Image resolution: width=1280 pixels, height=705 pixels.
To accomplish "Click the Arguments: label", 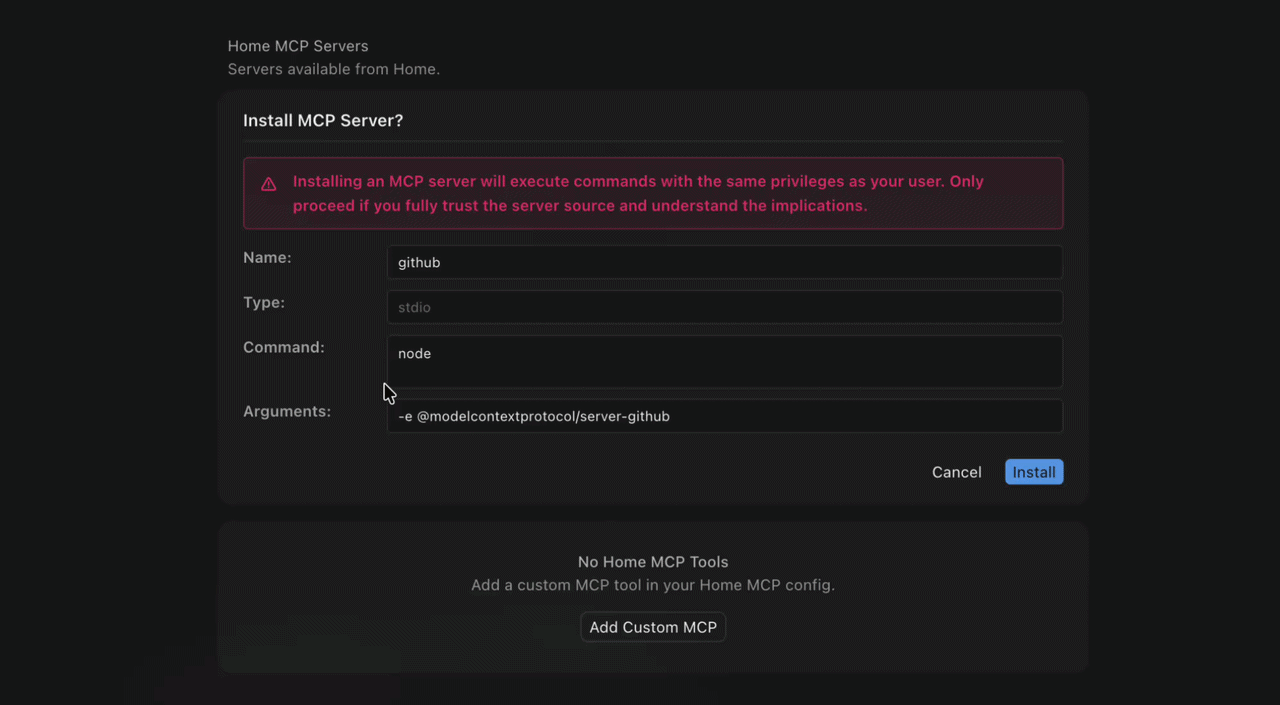I will (287, 411).
